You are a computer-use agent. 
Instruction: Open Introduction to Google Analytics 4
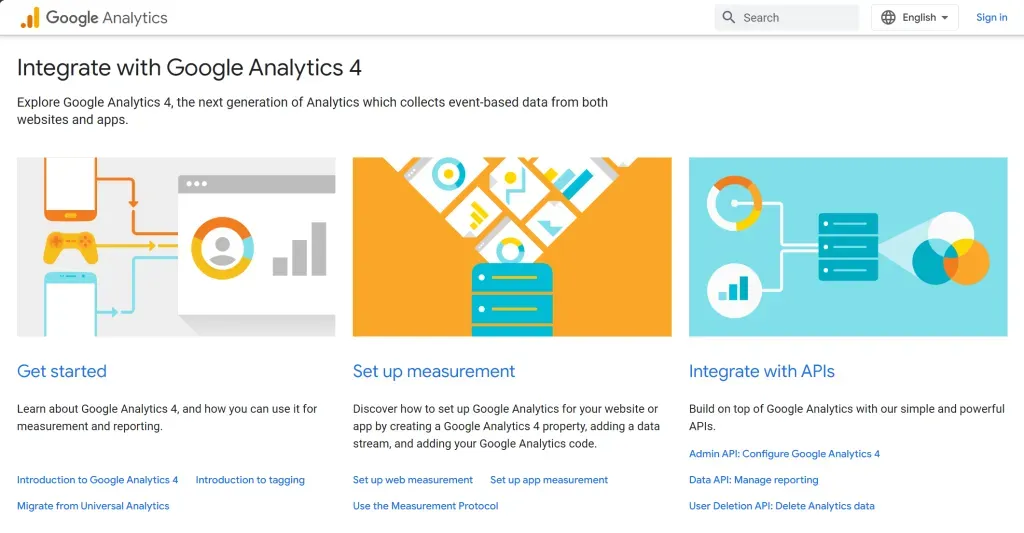[x=98, y=480]
